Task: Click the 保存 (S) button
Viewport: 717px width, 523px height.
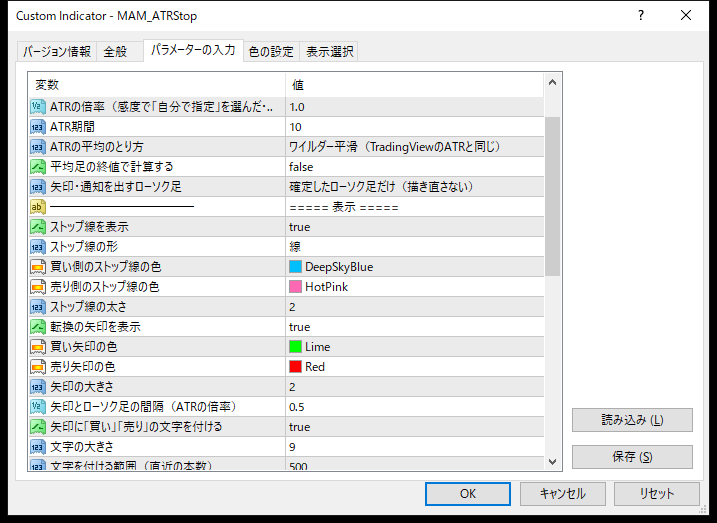Action: coord(632,457)
